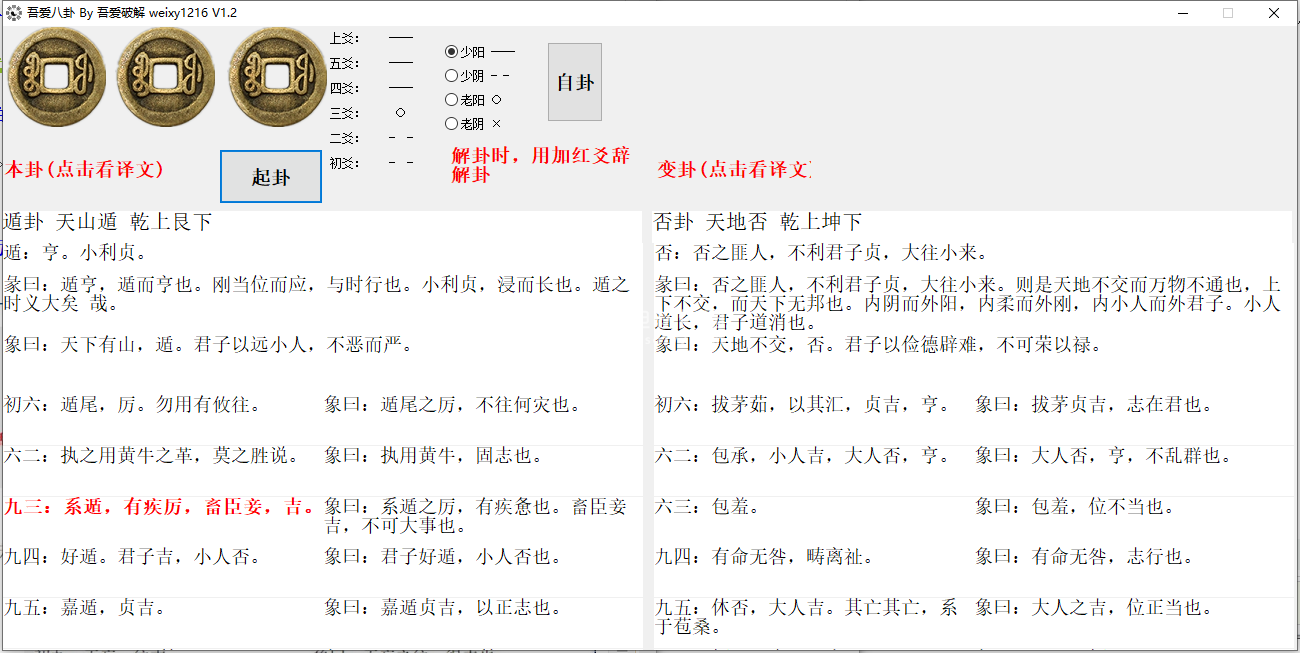Click 彖曰：否之匪人 passage in right pane

pos(967,304)
